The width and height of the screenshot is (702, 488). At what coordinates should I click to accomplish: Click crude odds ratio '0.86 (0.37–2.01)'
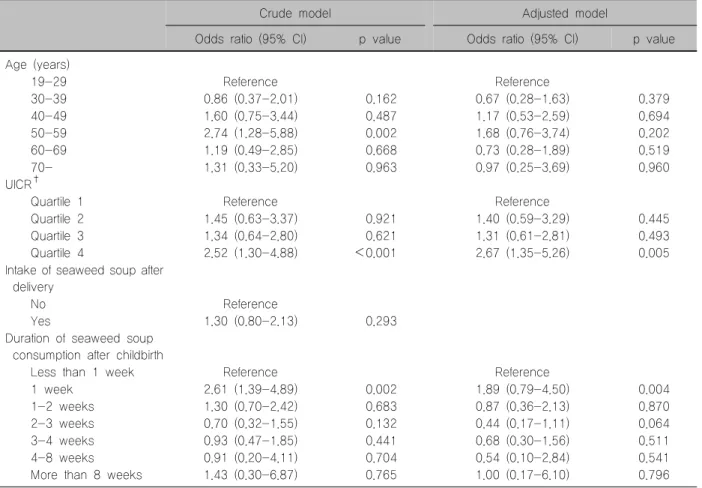251,99
